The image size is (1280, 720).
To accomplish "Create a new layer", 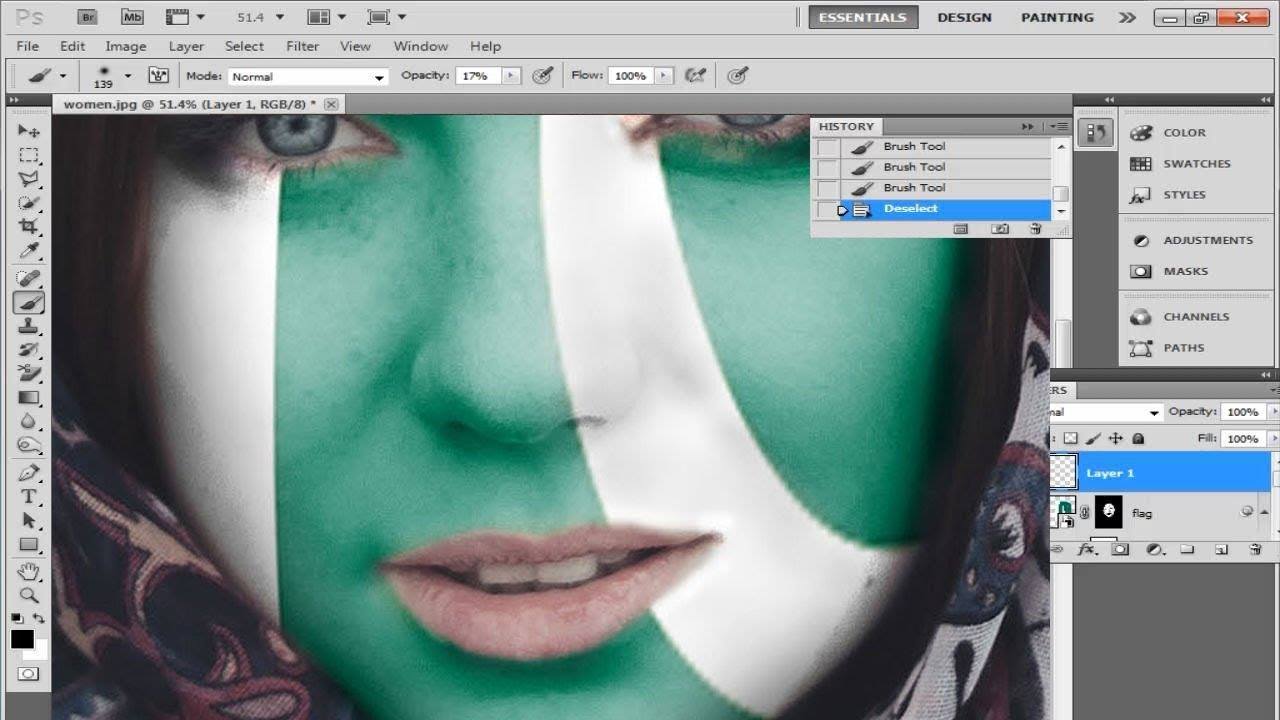I will pyautogui.click(x=1221, y=550).
